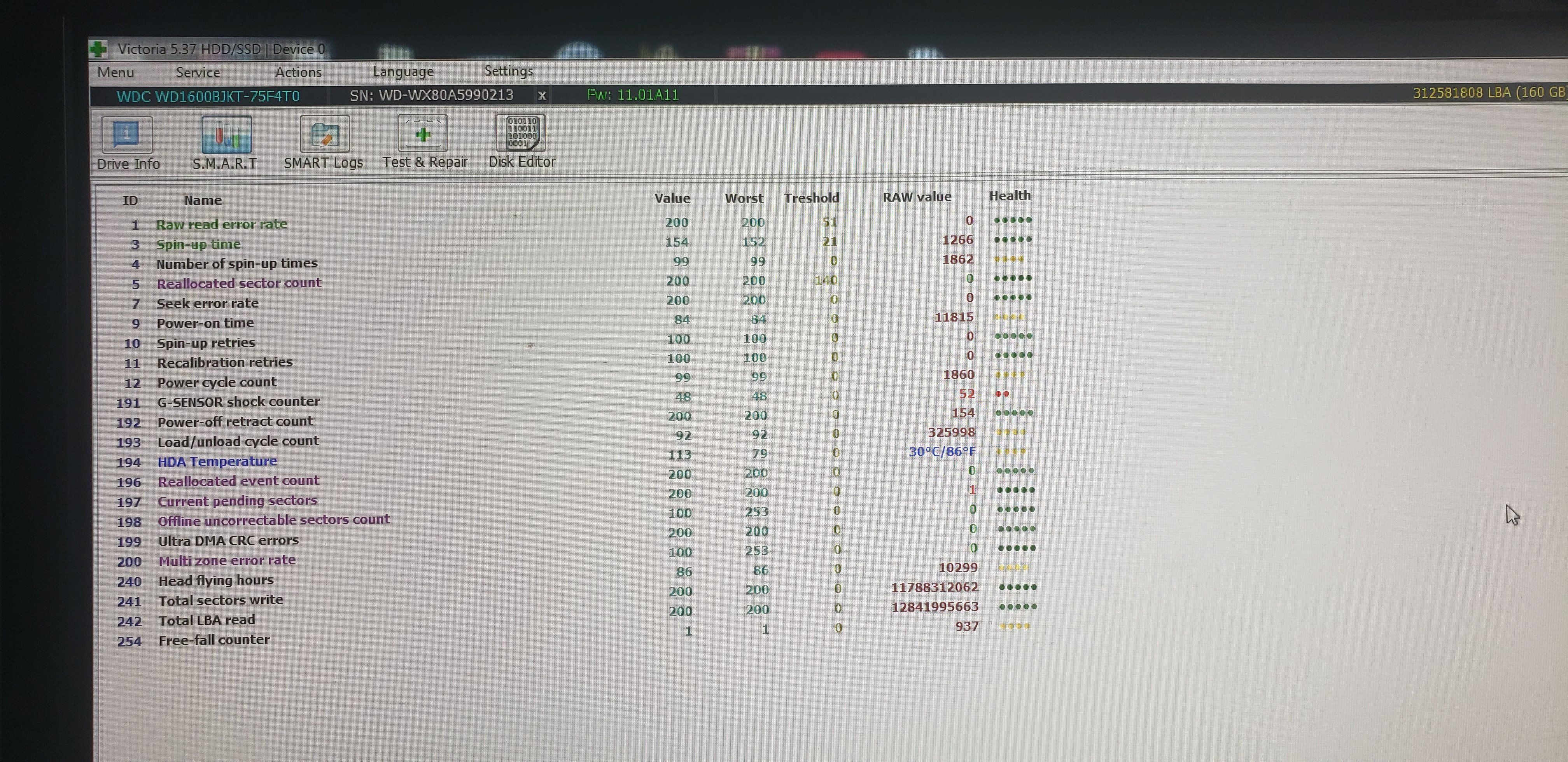Click the red health dots for G-SENSOR
Screen dimensions: 1568x762
(x=1002, y=394)
